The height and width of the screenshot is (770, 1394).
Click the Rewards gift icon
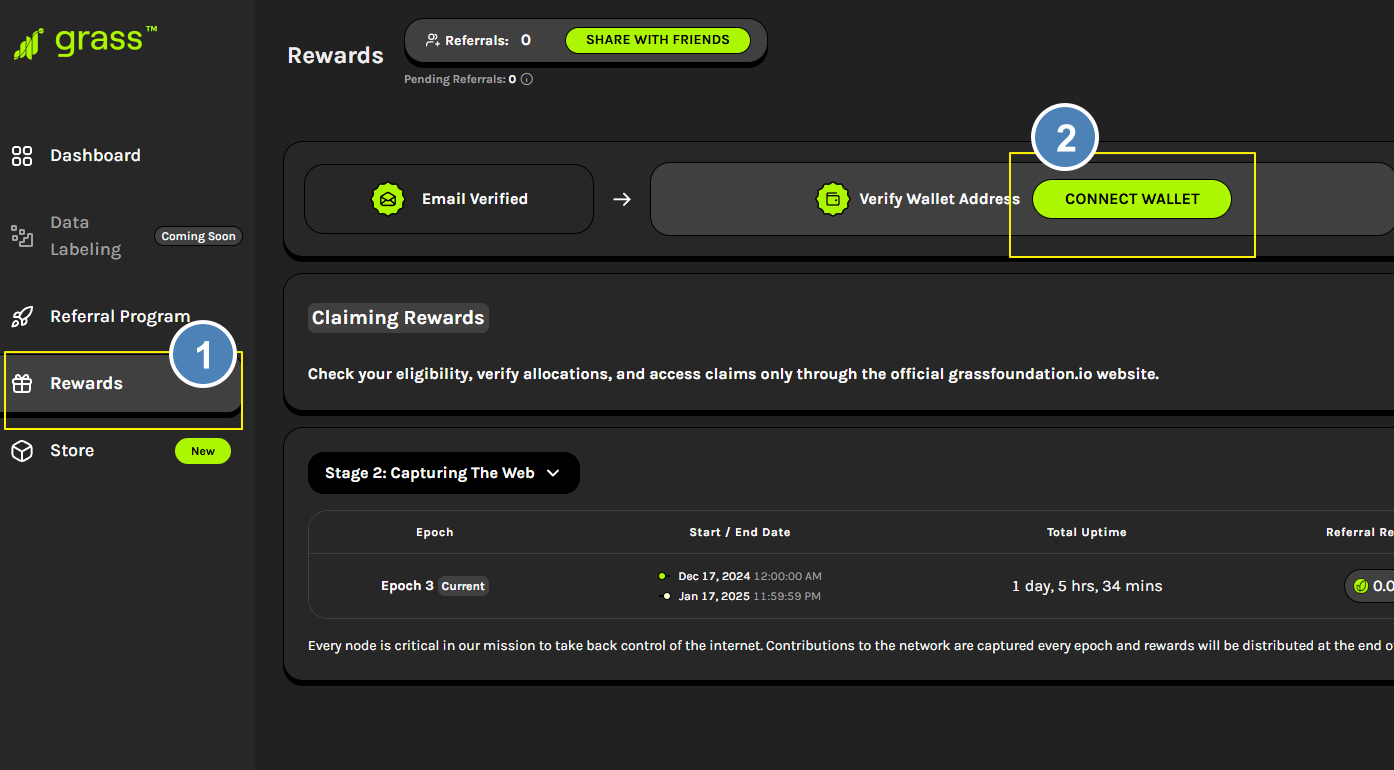[22, 383]
